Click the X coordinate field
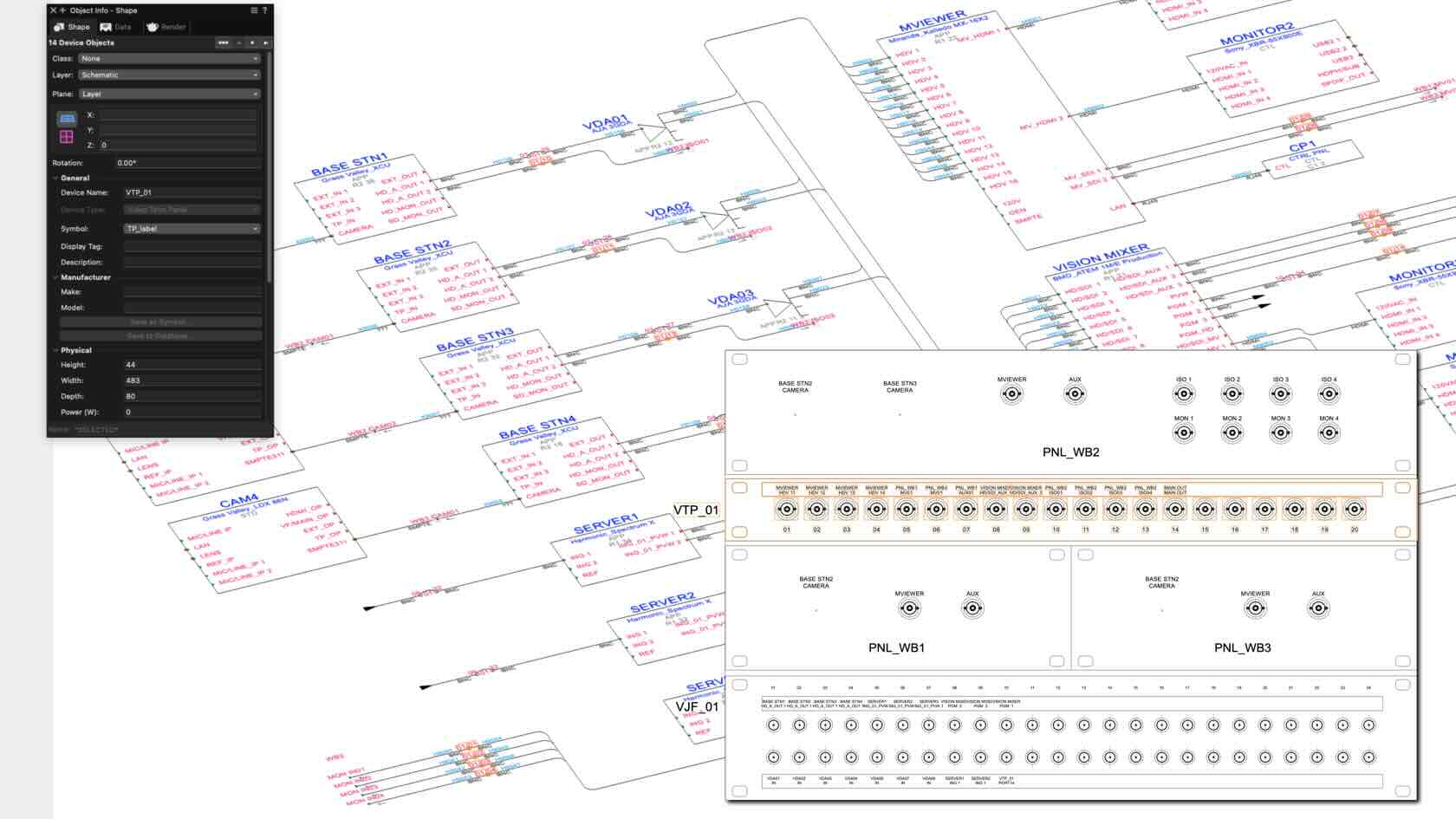 pos(179,115)
